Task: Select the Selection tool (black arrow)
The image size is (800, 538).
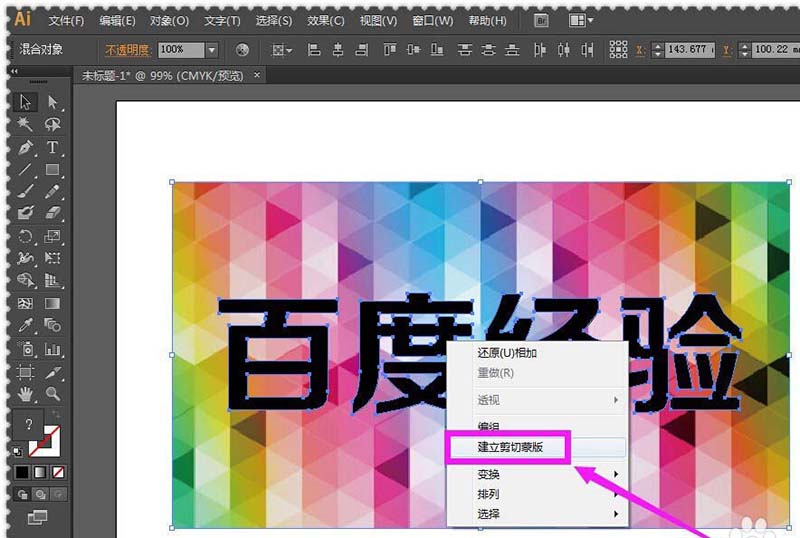Action: 25,102
